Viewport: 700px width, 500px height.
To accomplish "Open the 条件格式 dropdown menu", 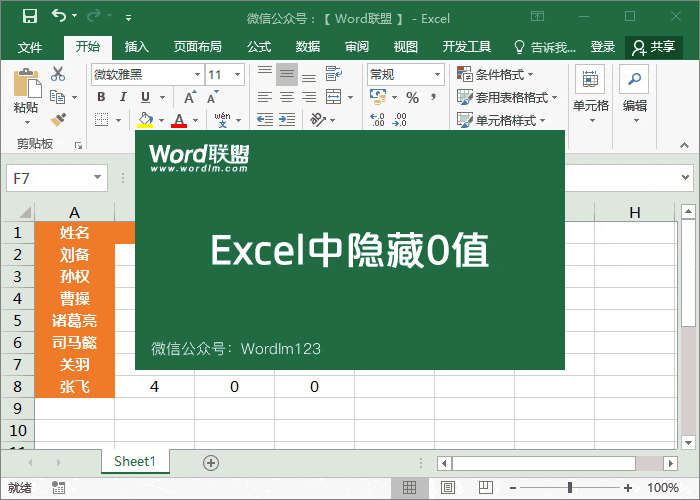I will tap(496, 74).
